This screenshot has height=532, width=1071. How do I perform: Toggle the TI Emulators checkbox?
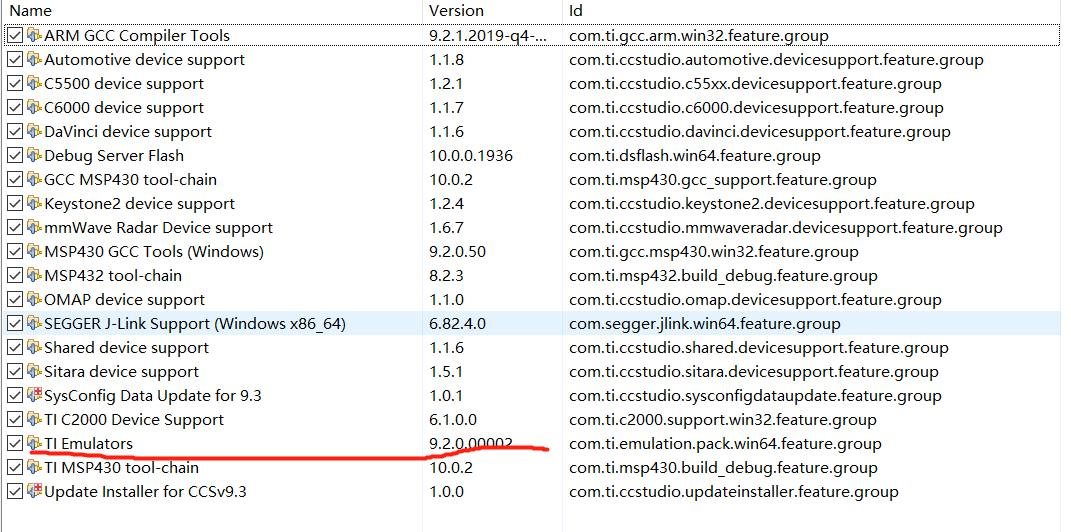click(x=14, y=443)
